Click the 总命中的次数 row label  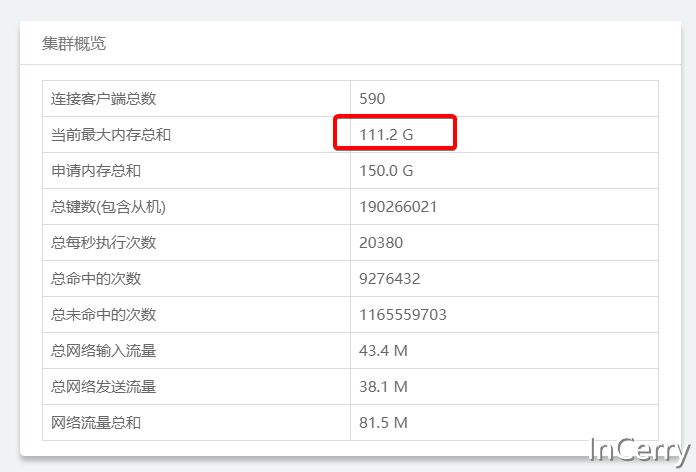pos(96,279)
